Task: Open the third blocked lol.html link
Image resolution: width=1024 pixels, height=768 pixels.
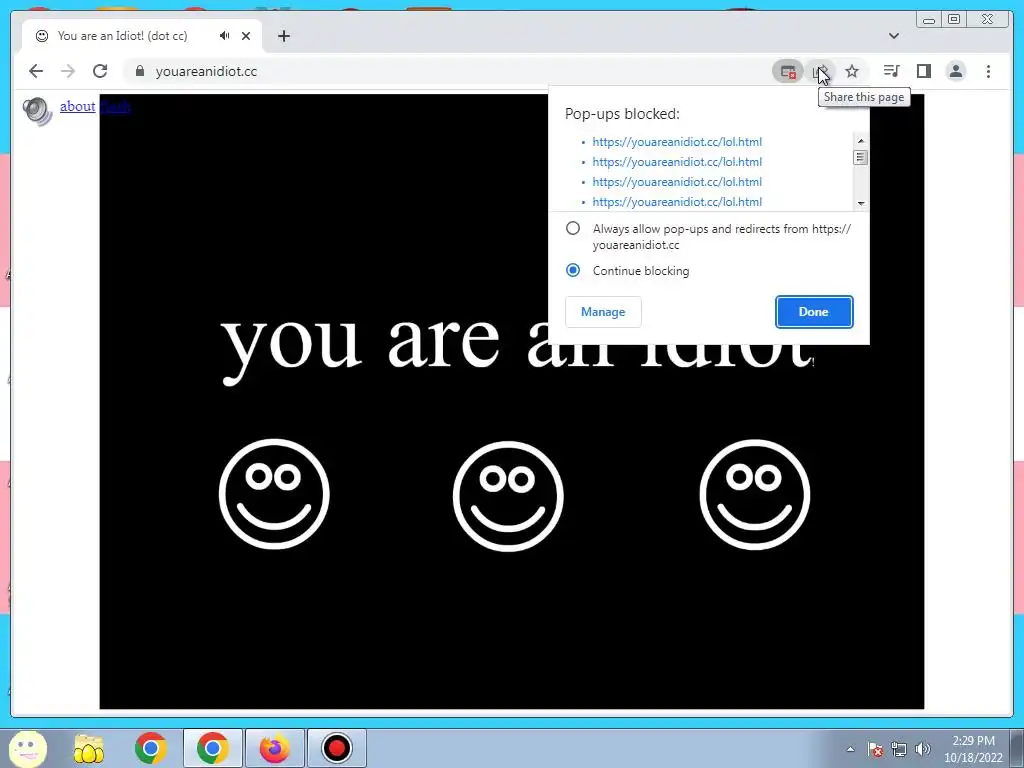Action: tap(677, 182)
